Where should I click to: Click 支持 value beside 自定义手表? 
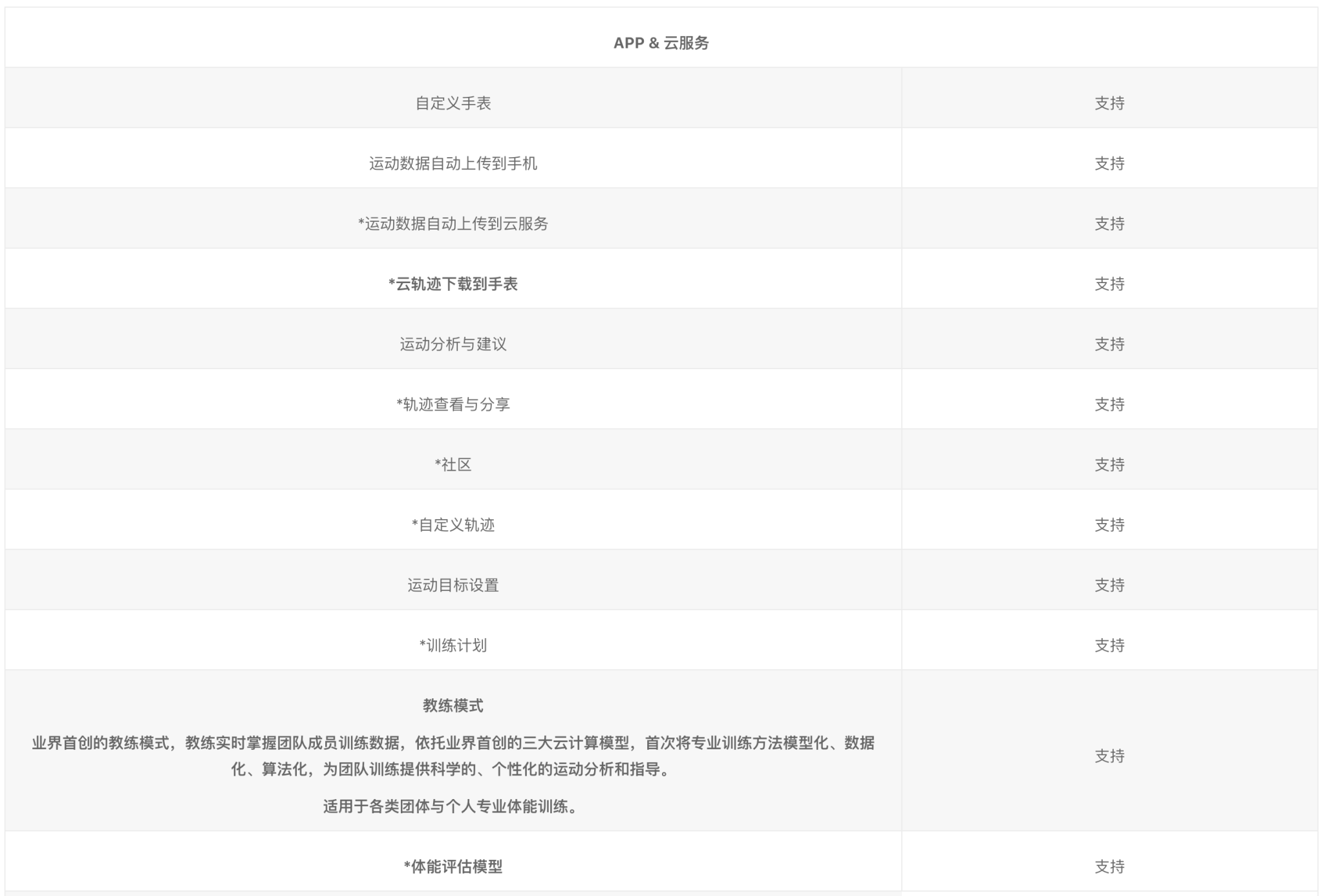click(1109, 103)
